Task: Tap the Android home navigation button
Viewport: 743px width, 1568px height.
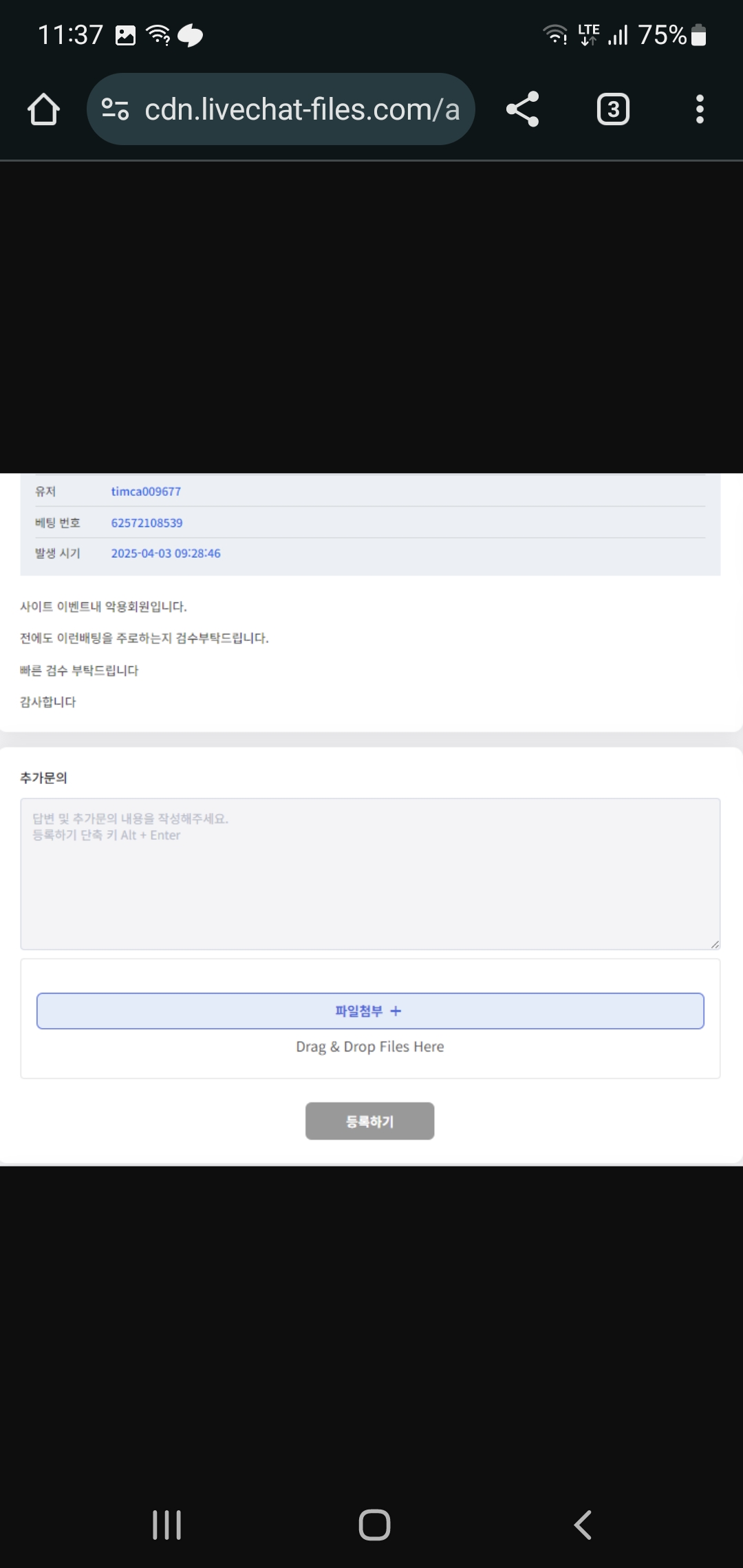Action: coord(374,1525)
